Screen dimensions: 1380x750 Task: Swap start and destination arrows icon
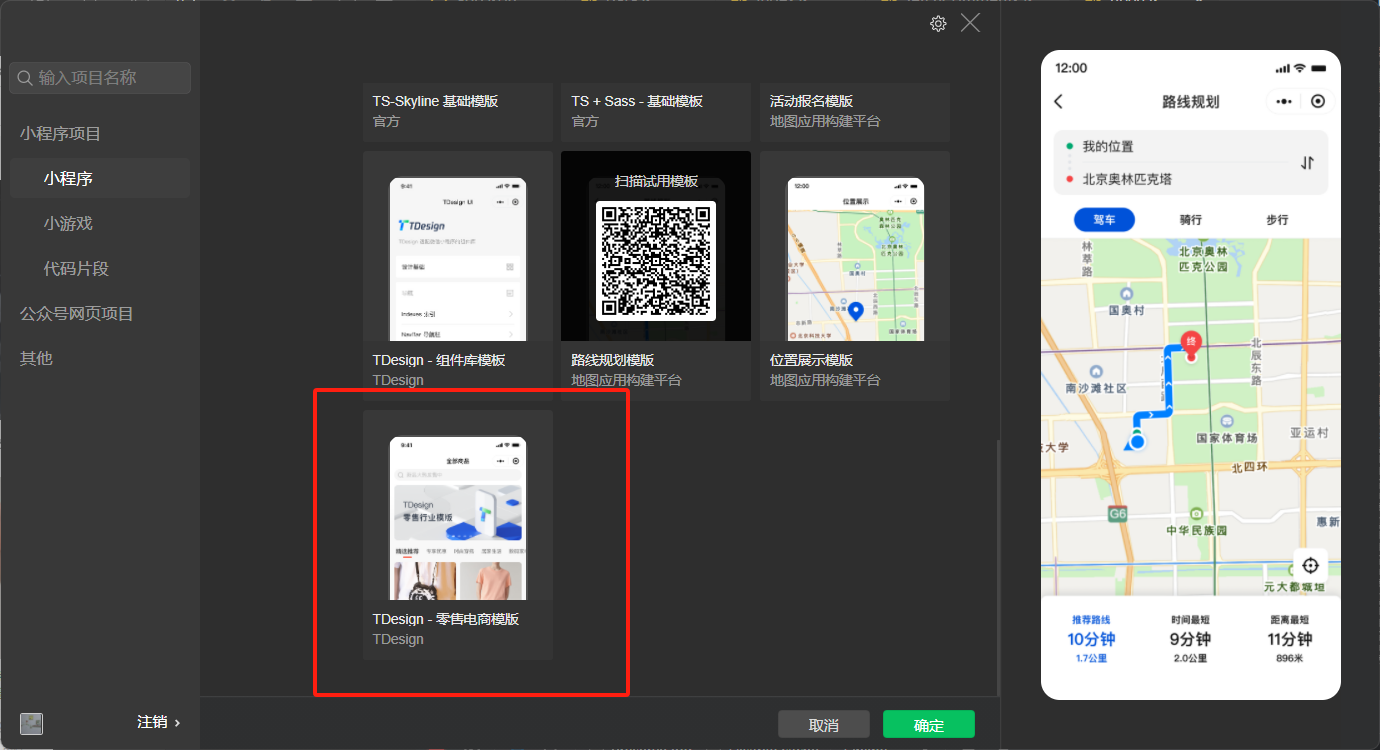[x=1307, y=163]
